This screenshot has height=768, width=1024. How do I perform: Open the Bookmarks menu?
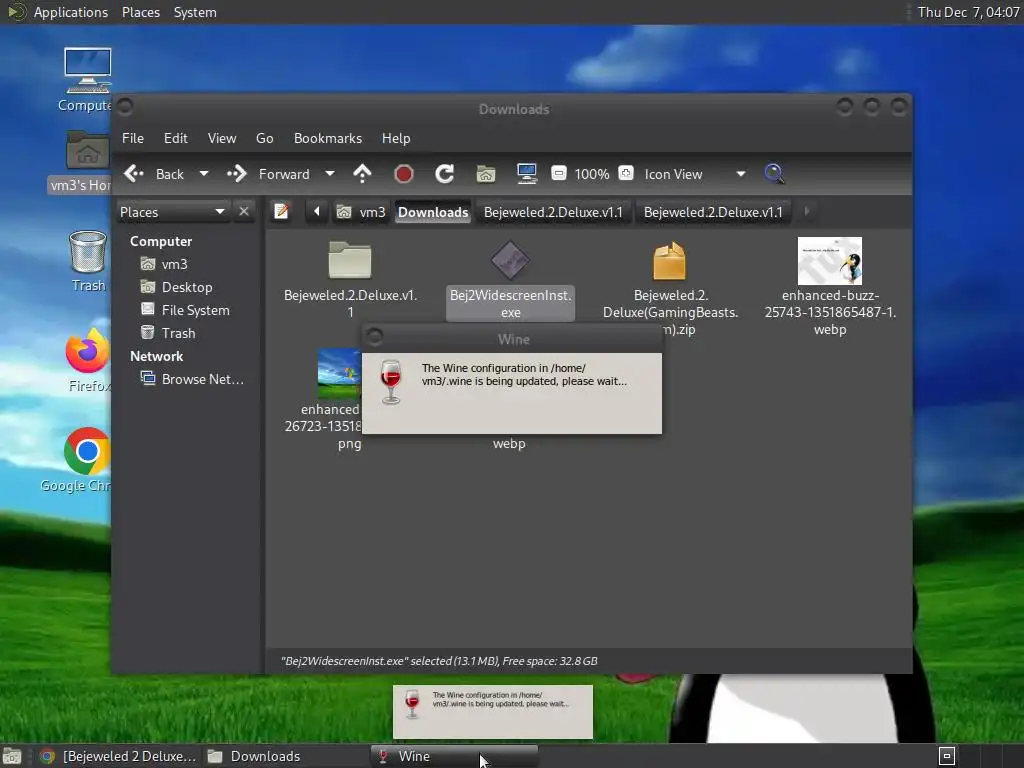tap(328, 138)
